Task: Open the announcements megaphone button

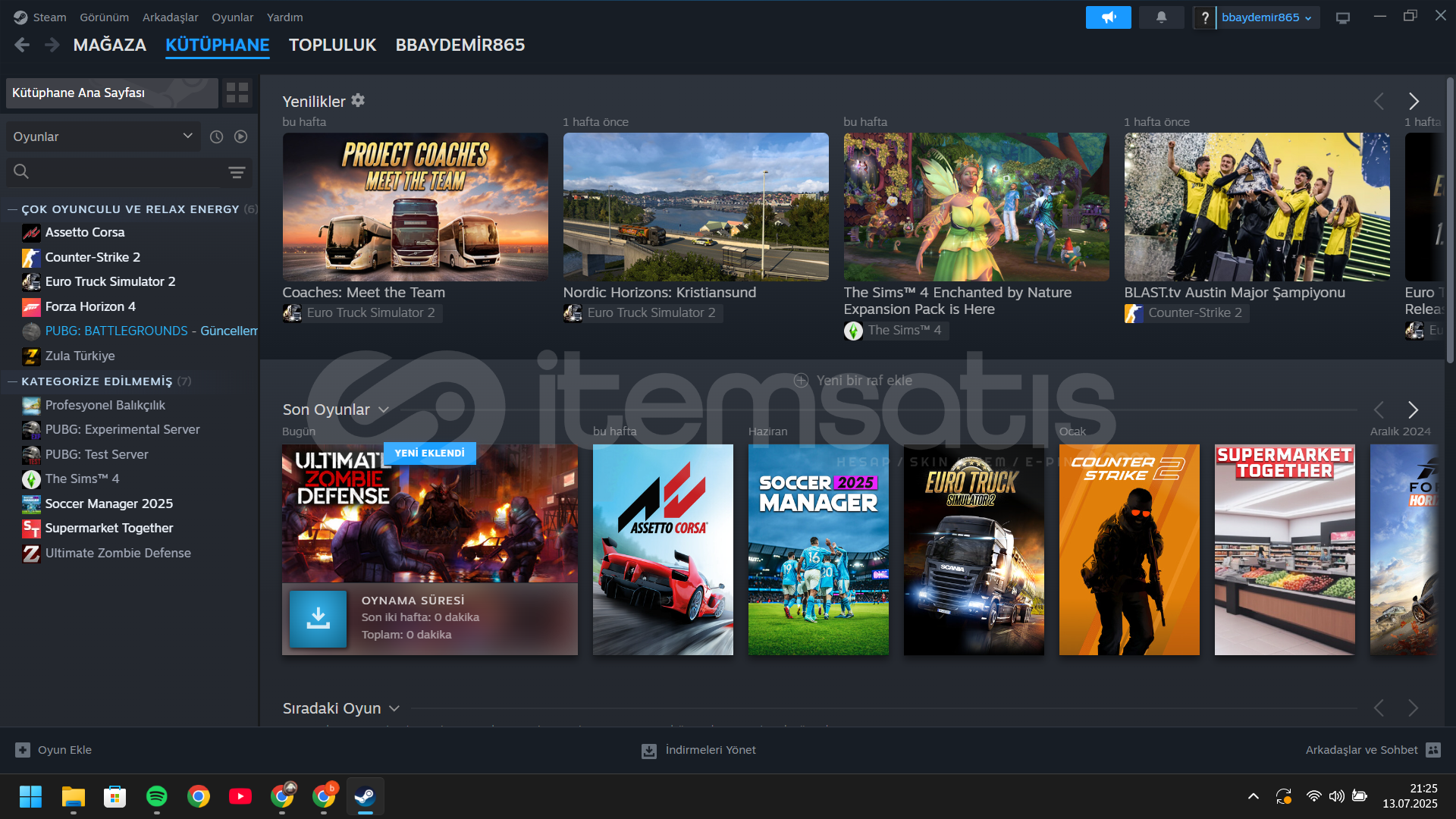Action: tap(1108, 17)
